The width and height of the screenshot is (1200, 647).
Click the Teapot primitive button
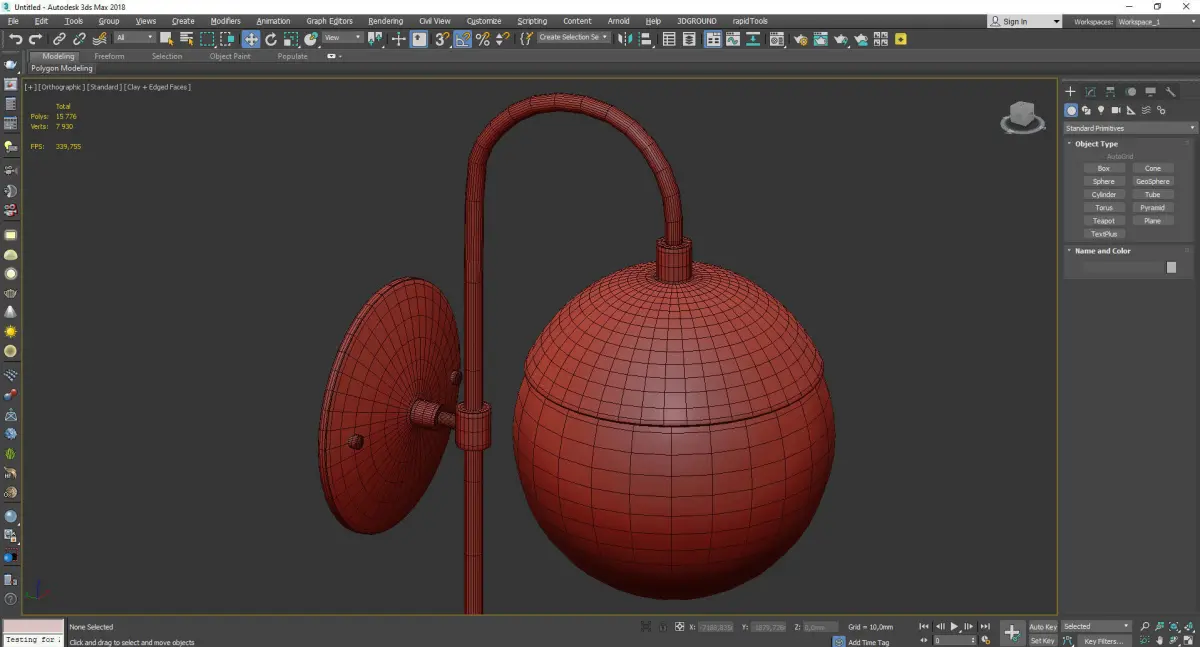(x=1103, y=221)
